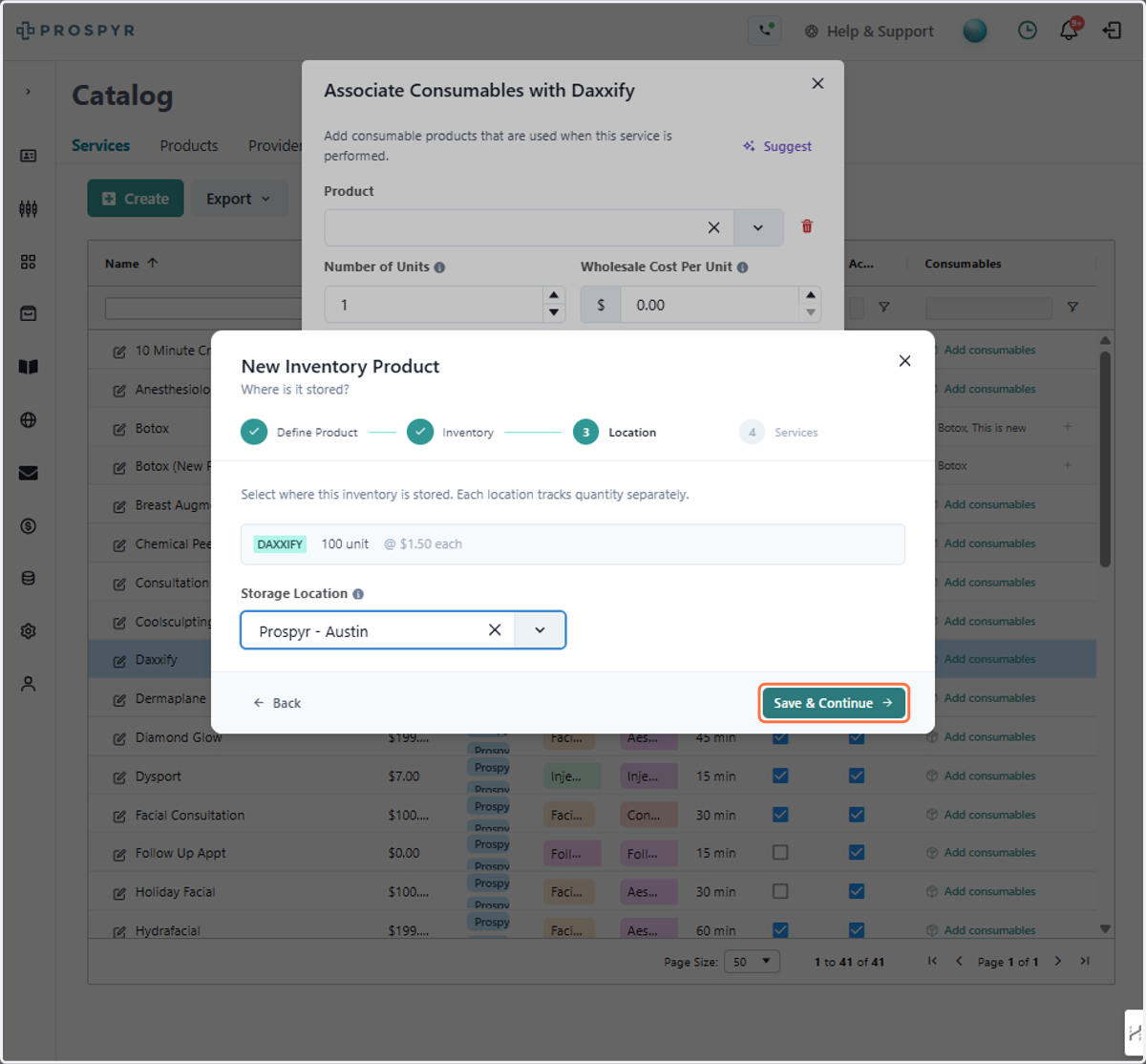
Task: Click the phone call icon in header
Action: tap(767, 31)
